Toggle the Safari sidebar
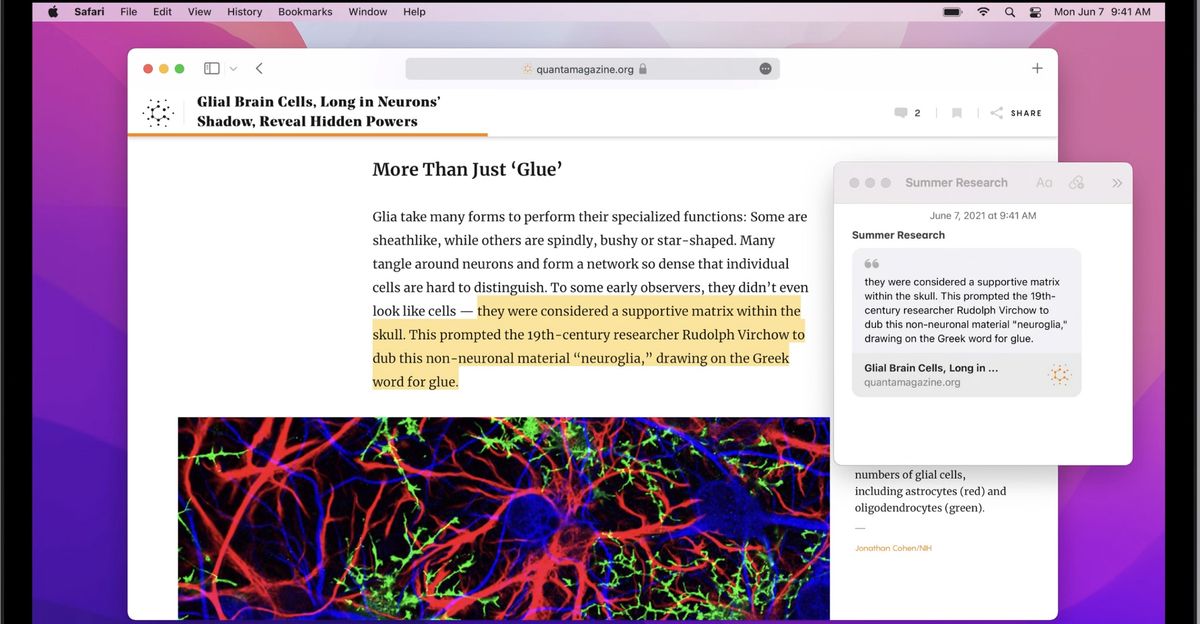Image resolution: width=1200 pixels, height=624 pixels. point(211,68)
